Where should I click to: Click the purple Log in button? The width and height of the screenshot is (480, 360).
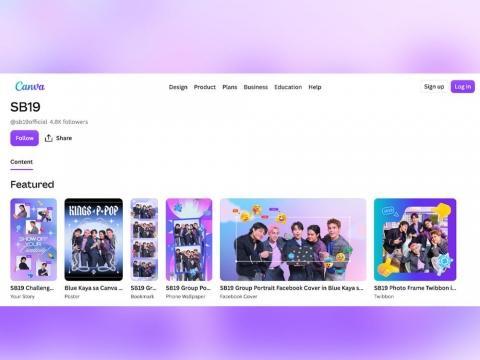point(463,87)
